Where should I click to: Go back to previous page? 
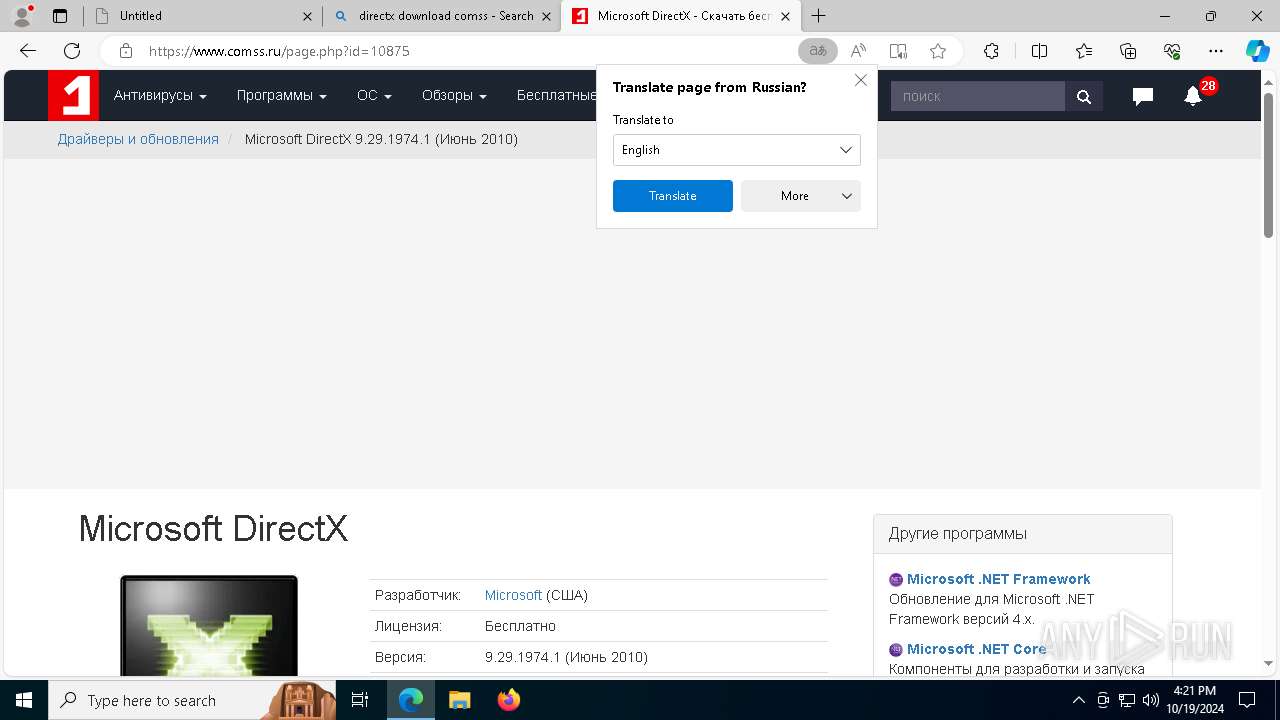28,51
